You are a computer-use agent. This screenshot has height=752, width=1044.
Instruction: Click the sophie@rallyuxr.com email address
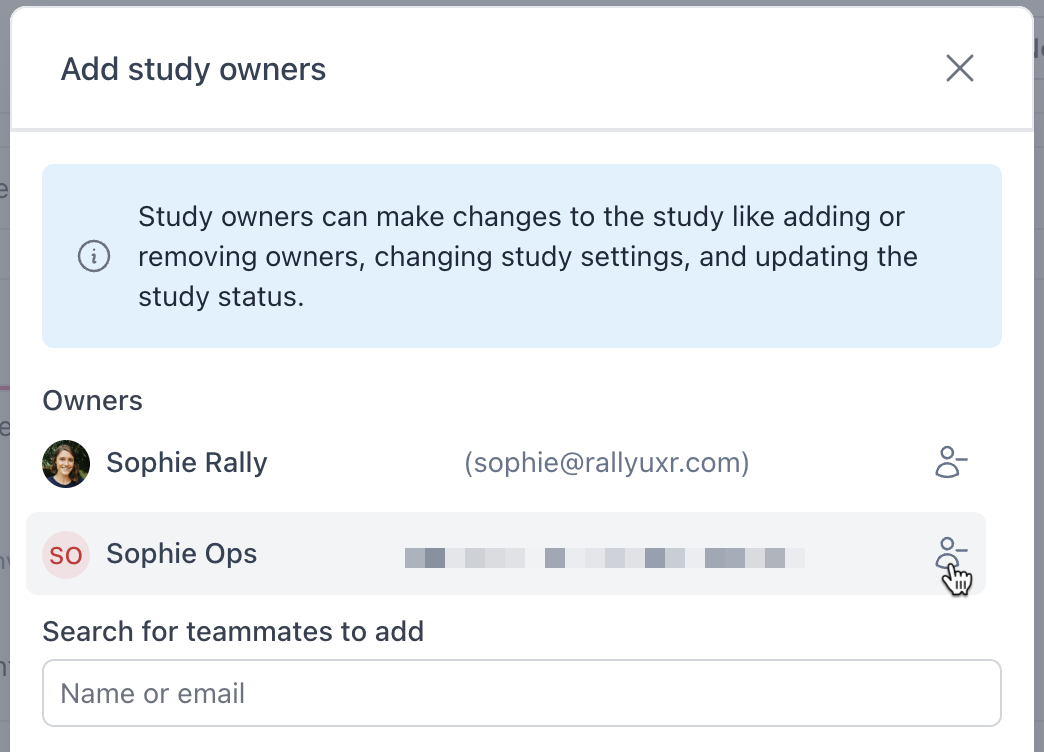point(607,463)
